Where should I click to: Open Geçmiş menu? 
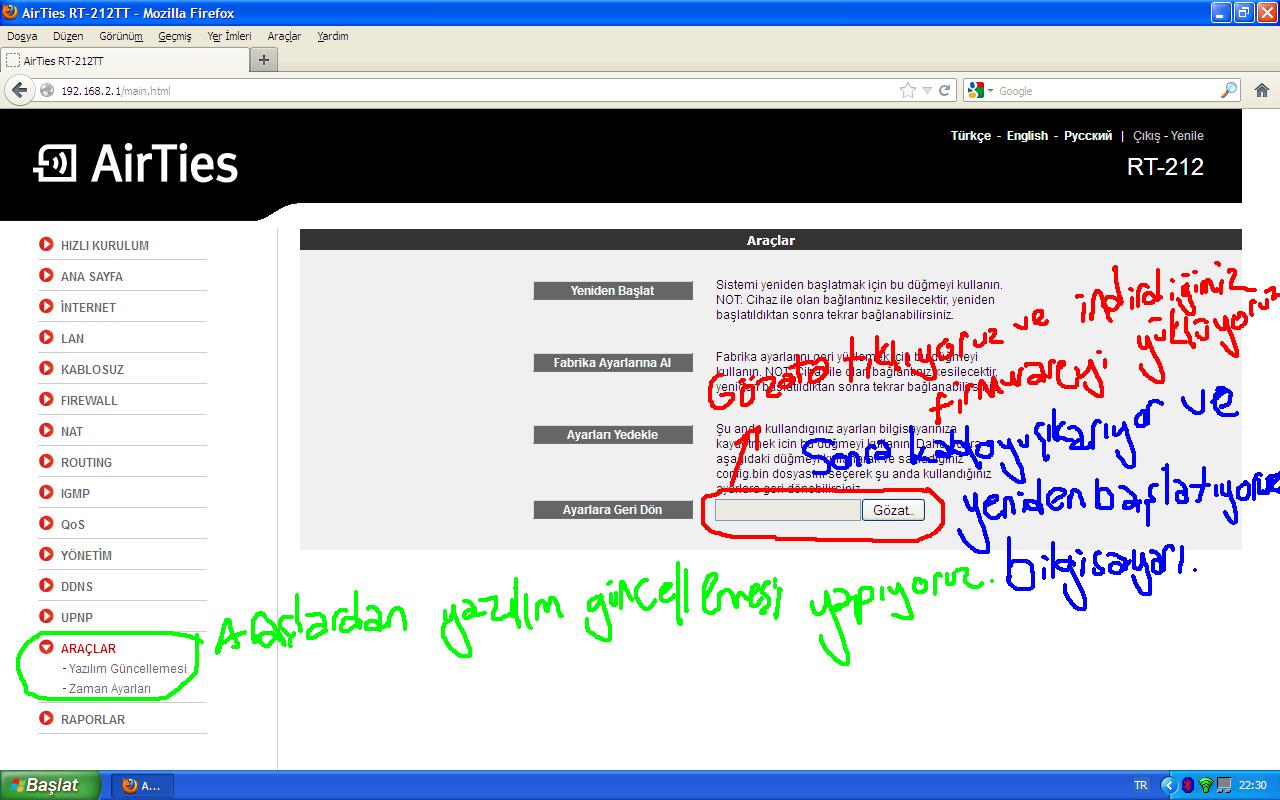tap(174, 36)
